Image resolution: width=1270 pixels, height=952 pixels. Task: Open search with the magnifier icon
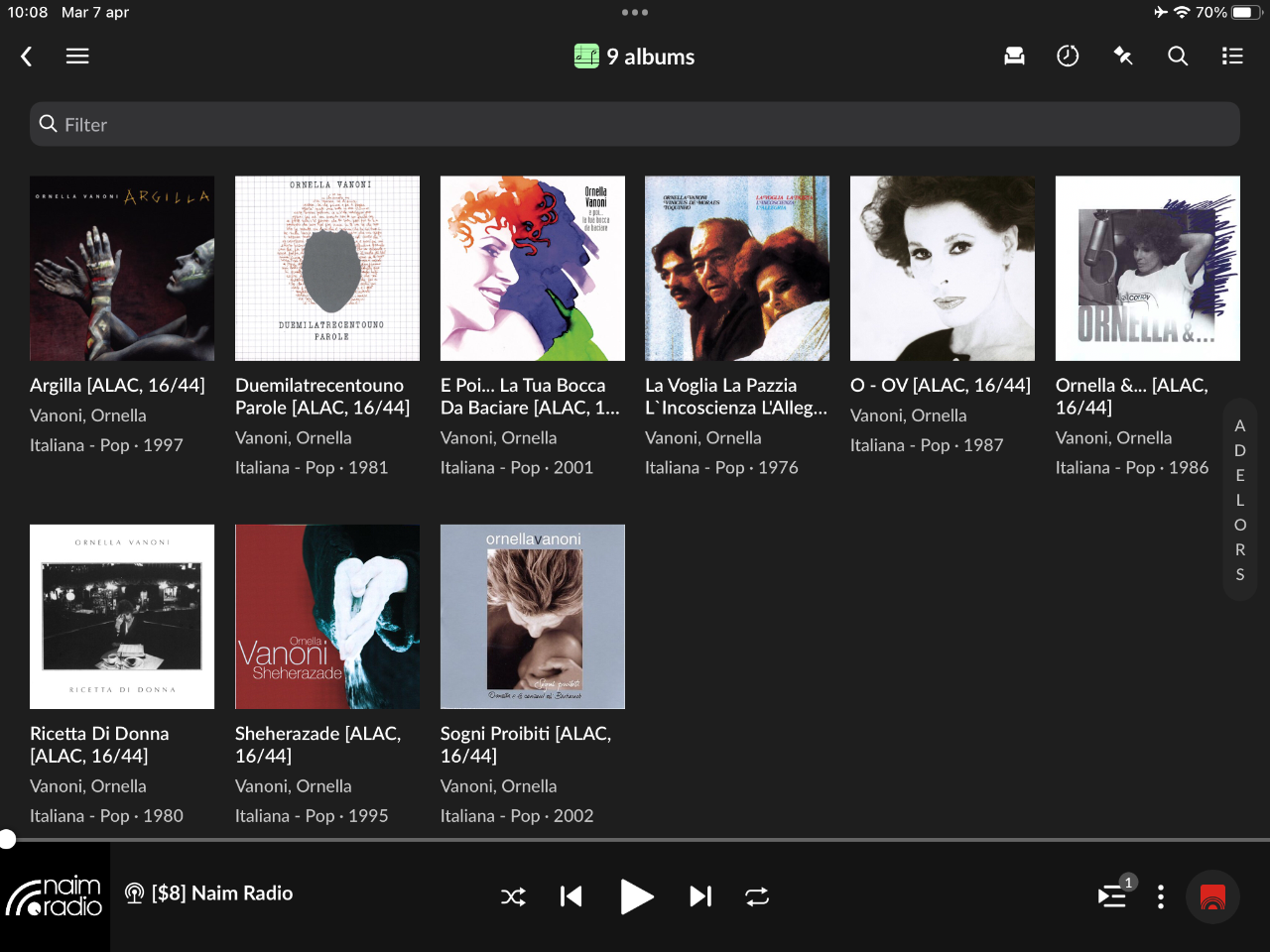coord(1178,57)
